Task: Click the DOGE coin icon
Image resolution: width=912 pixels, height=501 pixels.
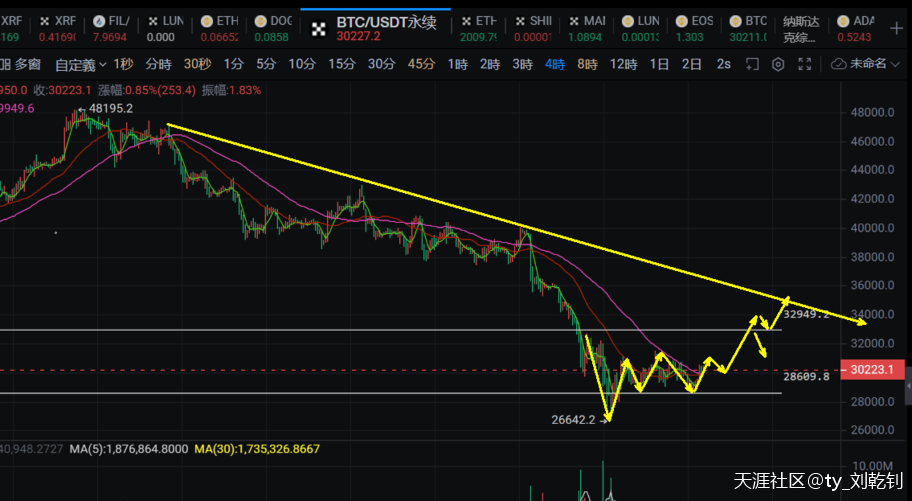Action: [x=261, y=21]
